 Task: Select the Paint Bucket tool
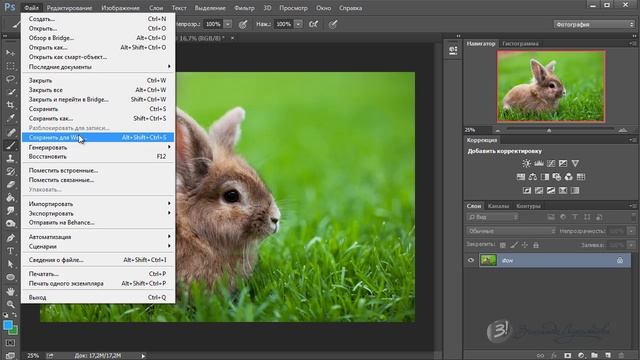coord(10,198)
